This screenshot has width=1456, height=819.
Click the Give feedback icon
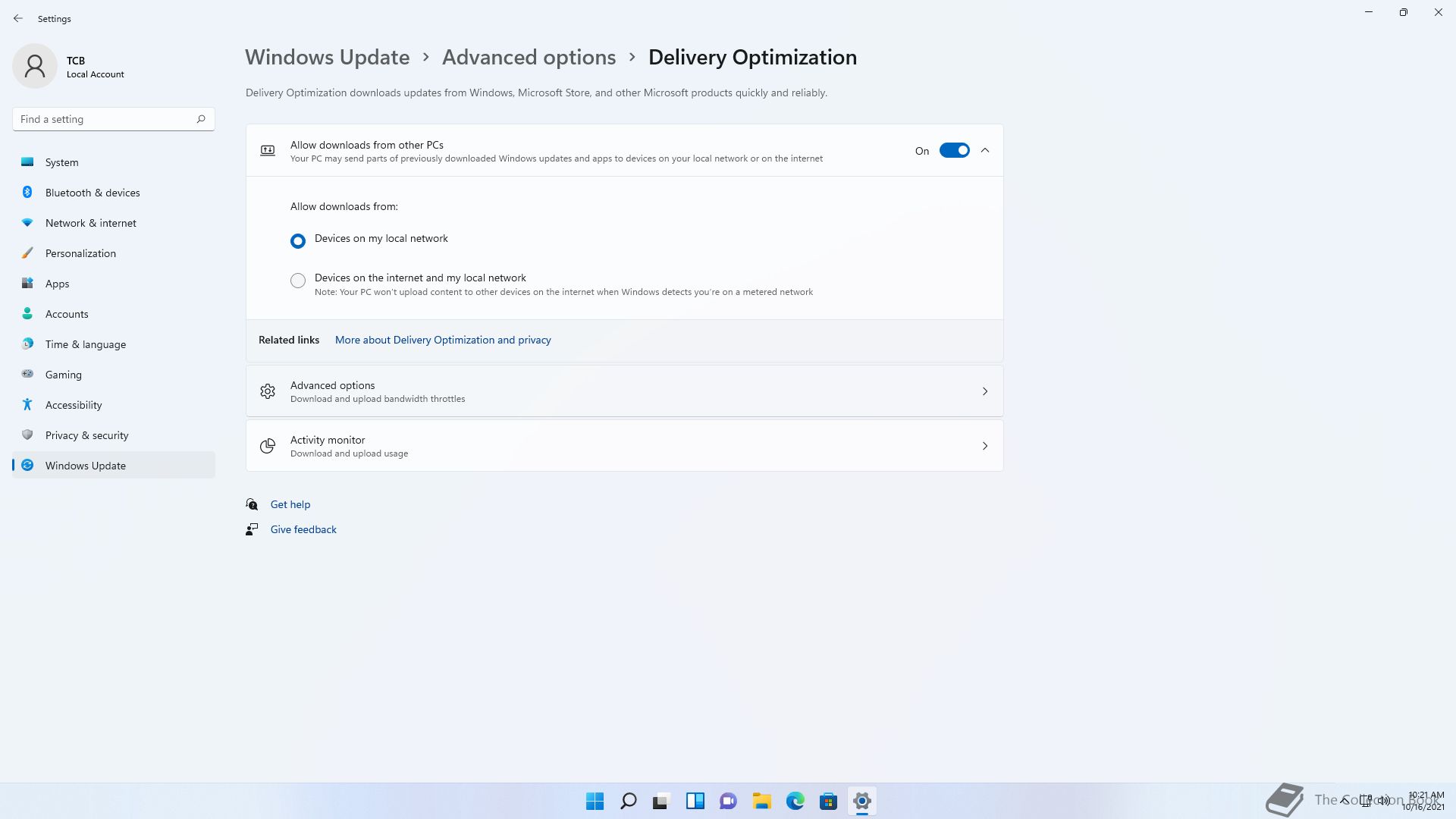point(252,529)
